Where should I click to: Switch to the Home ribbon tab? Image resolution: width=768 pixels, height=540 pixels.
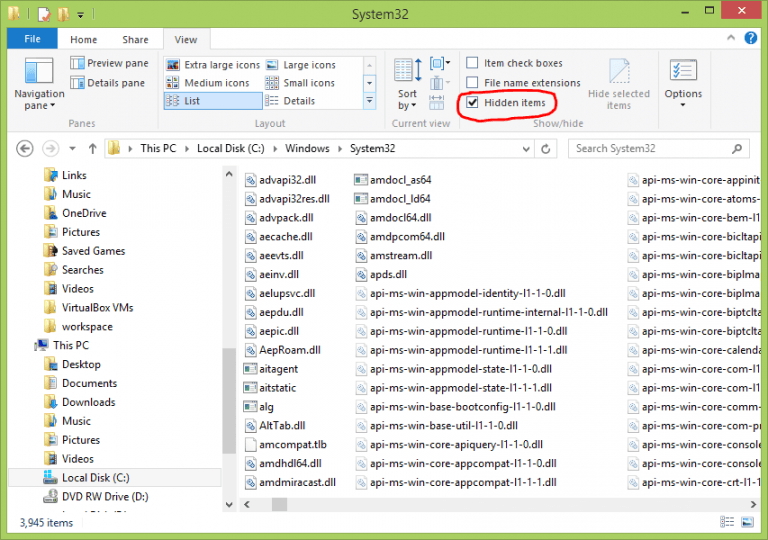84,40
